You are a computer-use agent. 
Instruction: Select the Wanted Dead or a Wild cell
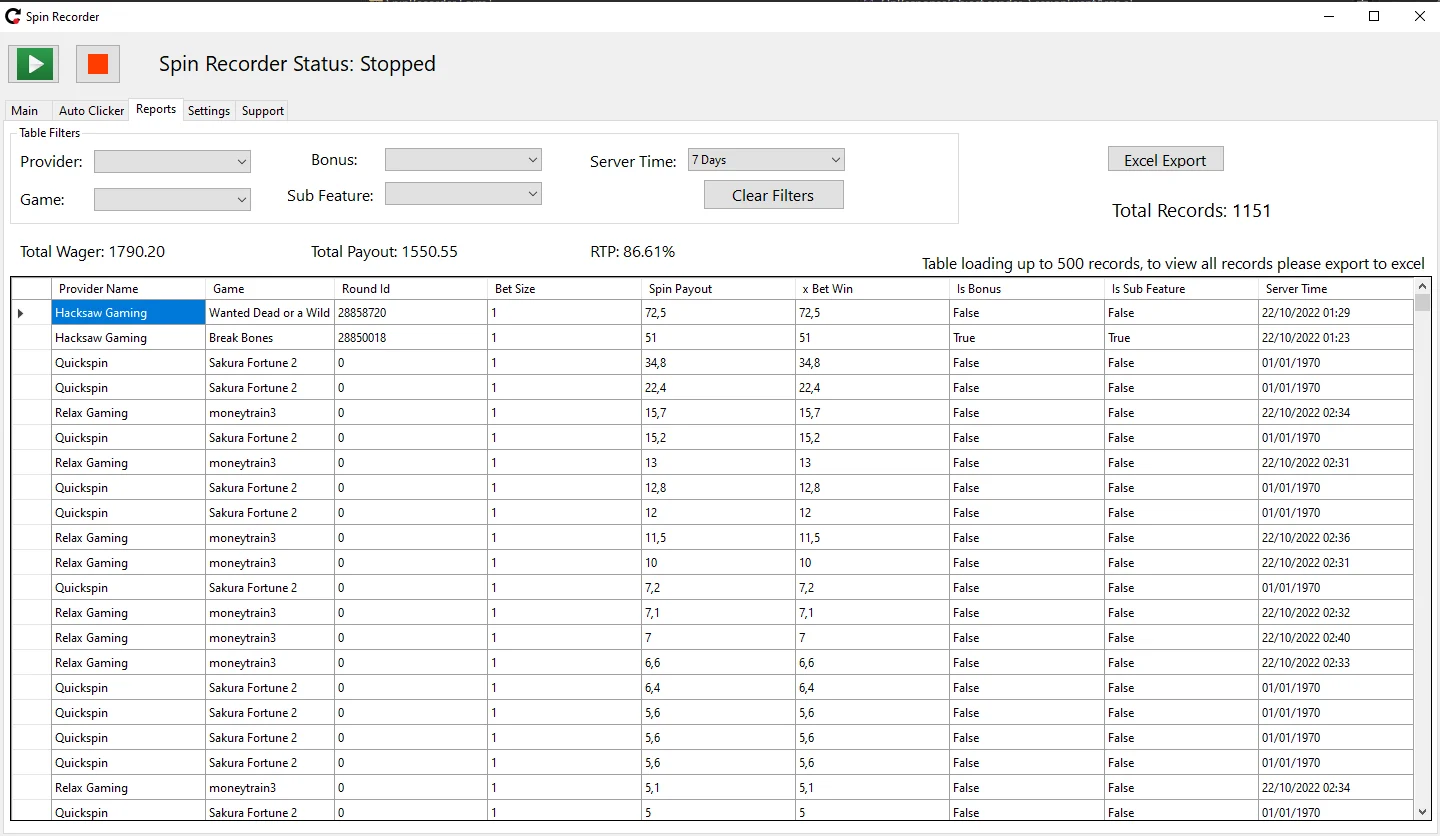click(270, 313)
